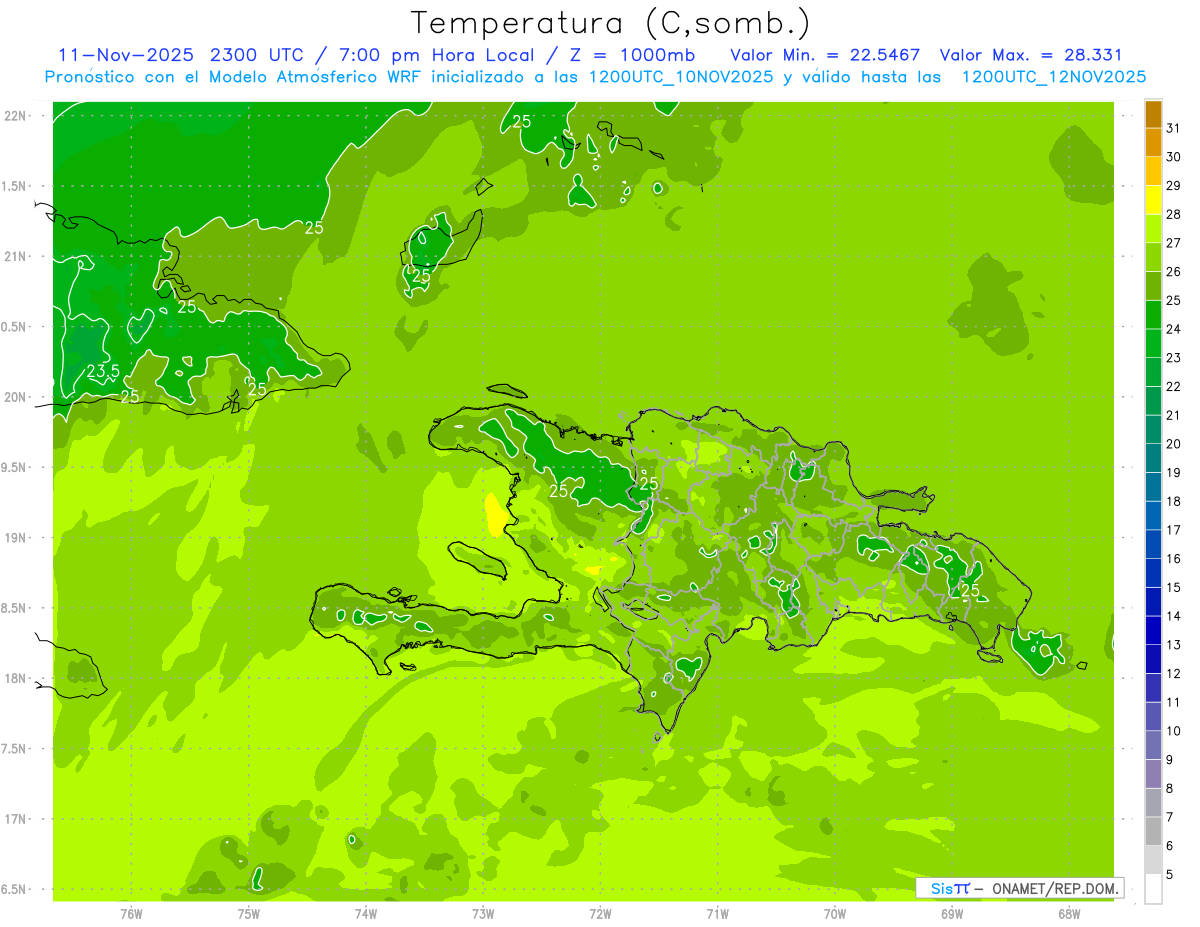The width and height of the screenshot is (1200, 927).
Task: Click the "31" value on the color scale
Action: pyautogui.click(x=1173, y=128)
